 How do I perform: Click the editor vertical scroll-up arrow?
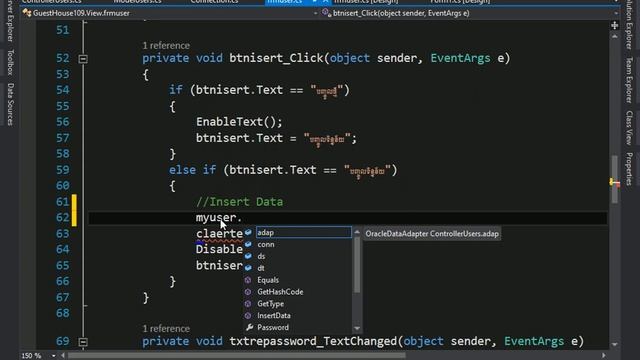(x=615, y=36)
